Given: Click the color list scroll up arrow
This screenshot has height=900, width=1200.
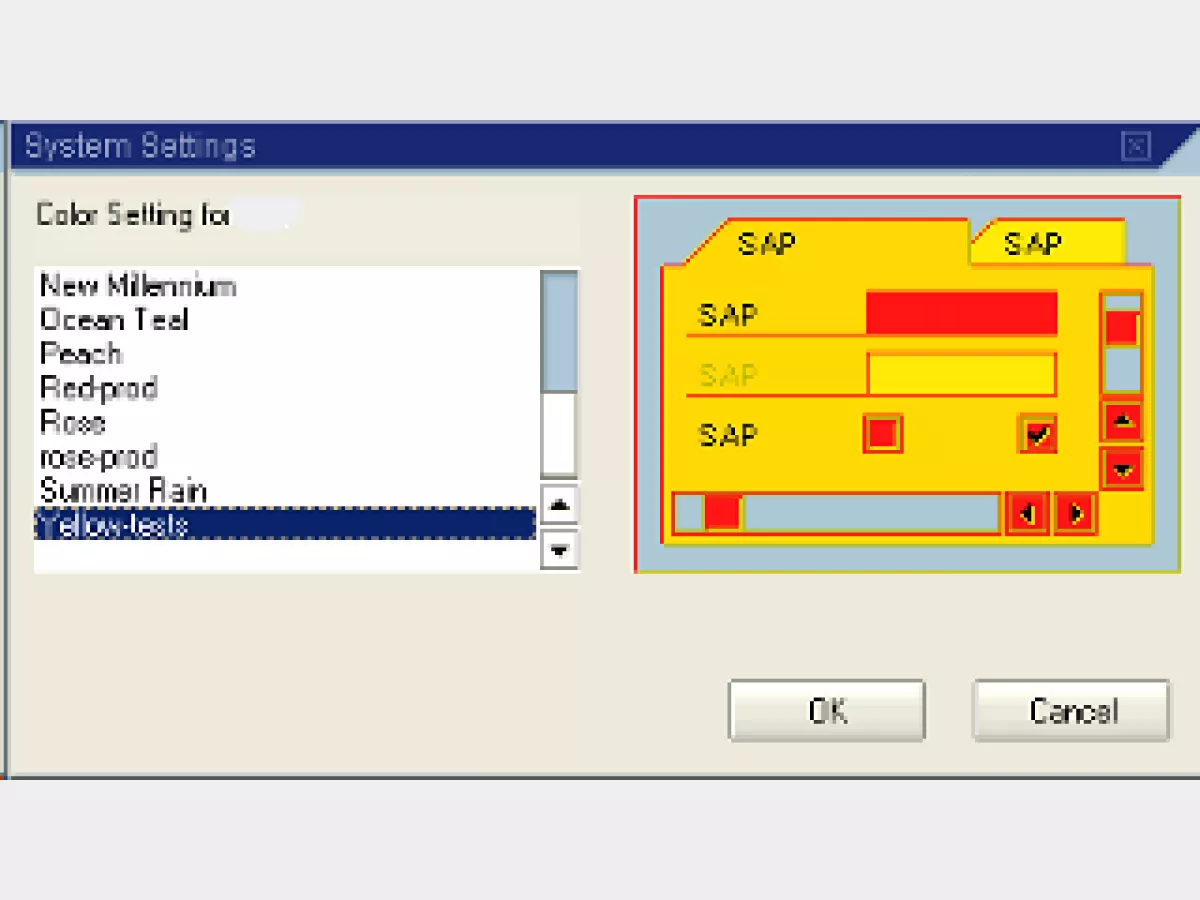Looking at the screenshot, I should tap(560, 505).
